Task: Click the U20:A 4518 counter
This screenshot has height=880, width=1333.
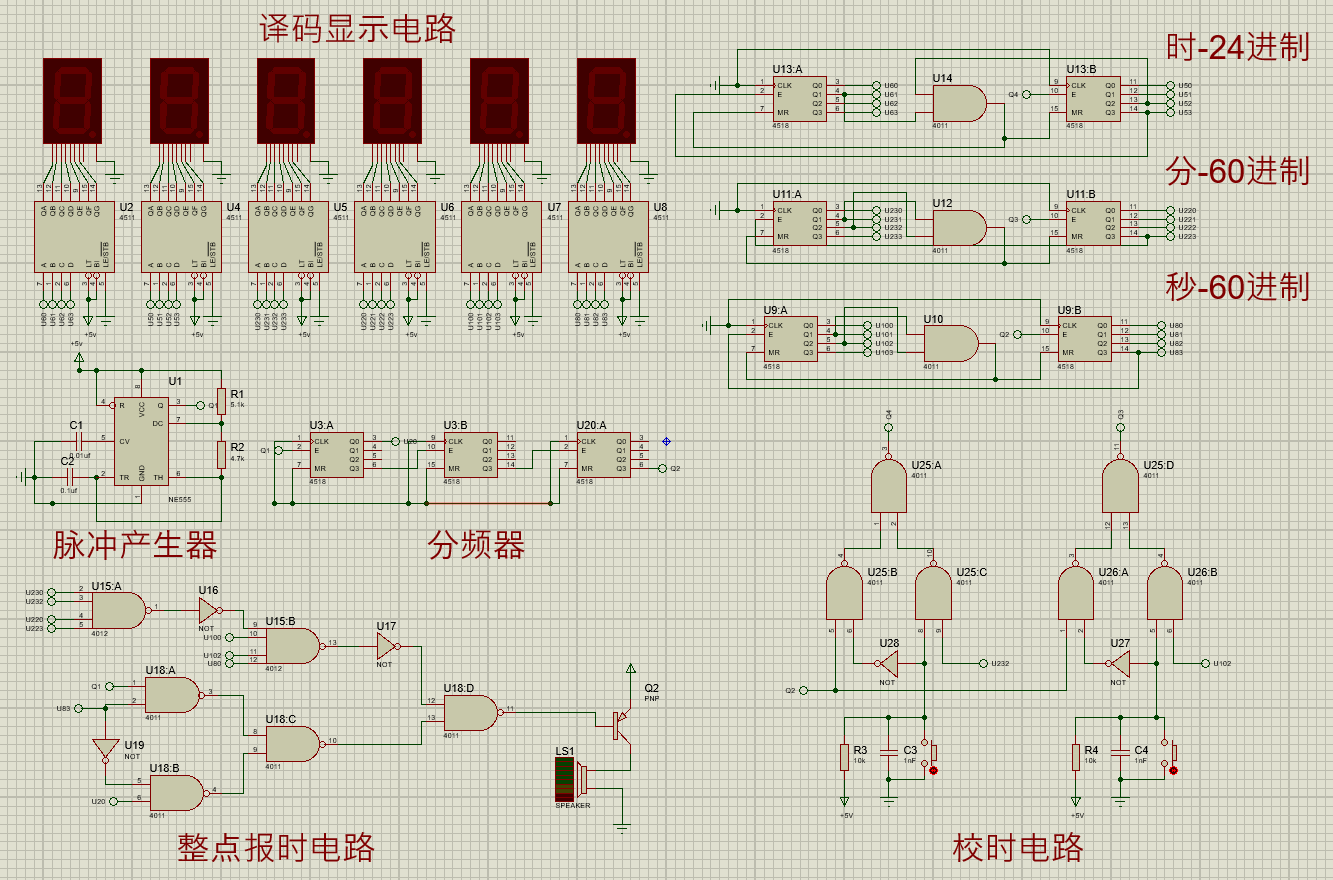Action: click(x=604, y=455)
